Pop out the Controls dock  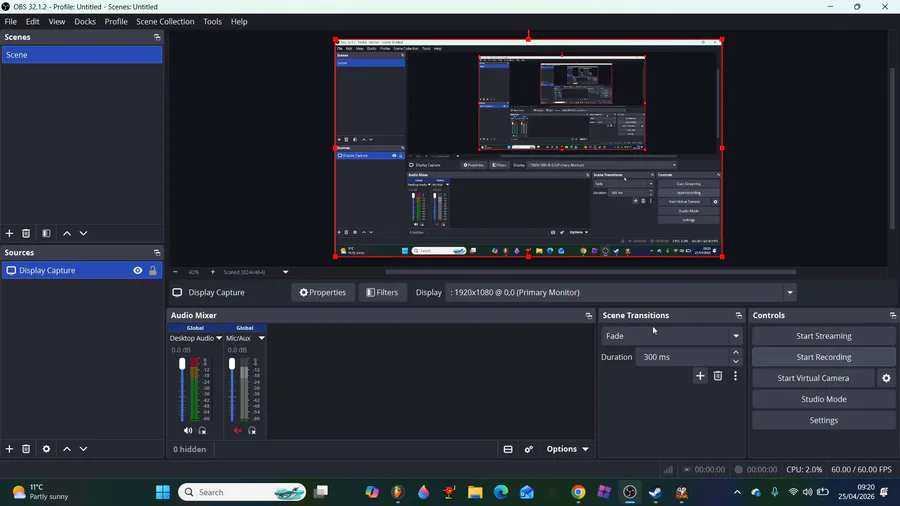[x=893, y=316]
